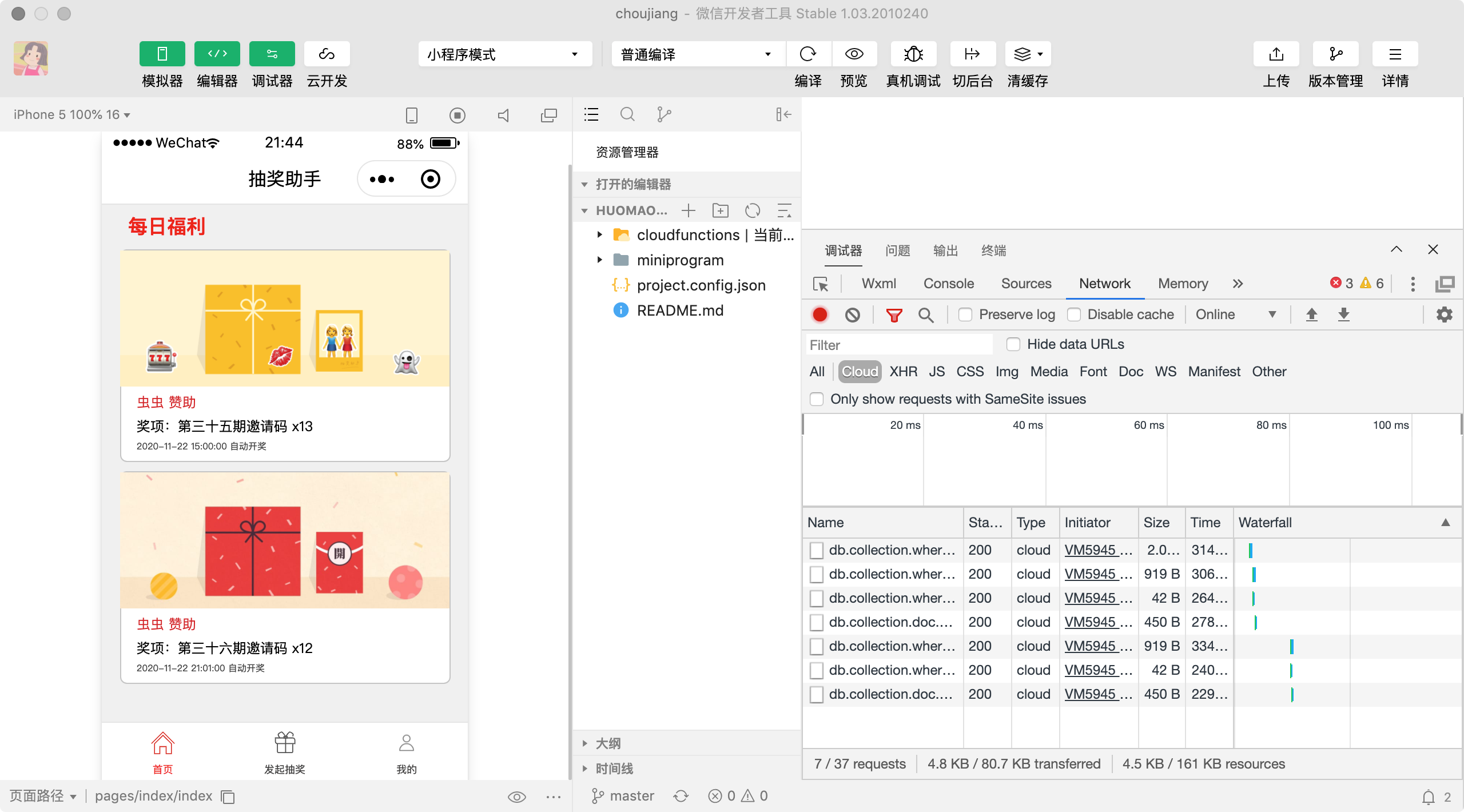Open cloud development (云开发) panel

(327, 54)
